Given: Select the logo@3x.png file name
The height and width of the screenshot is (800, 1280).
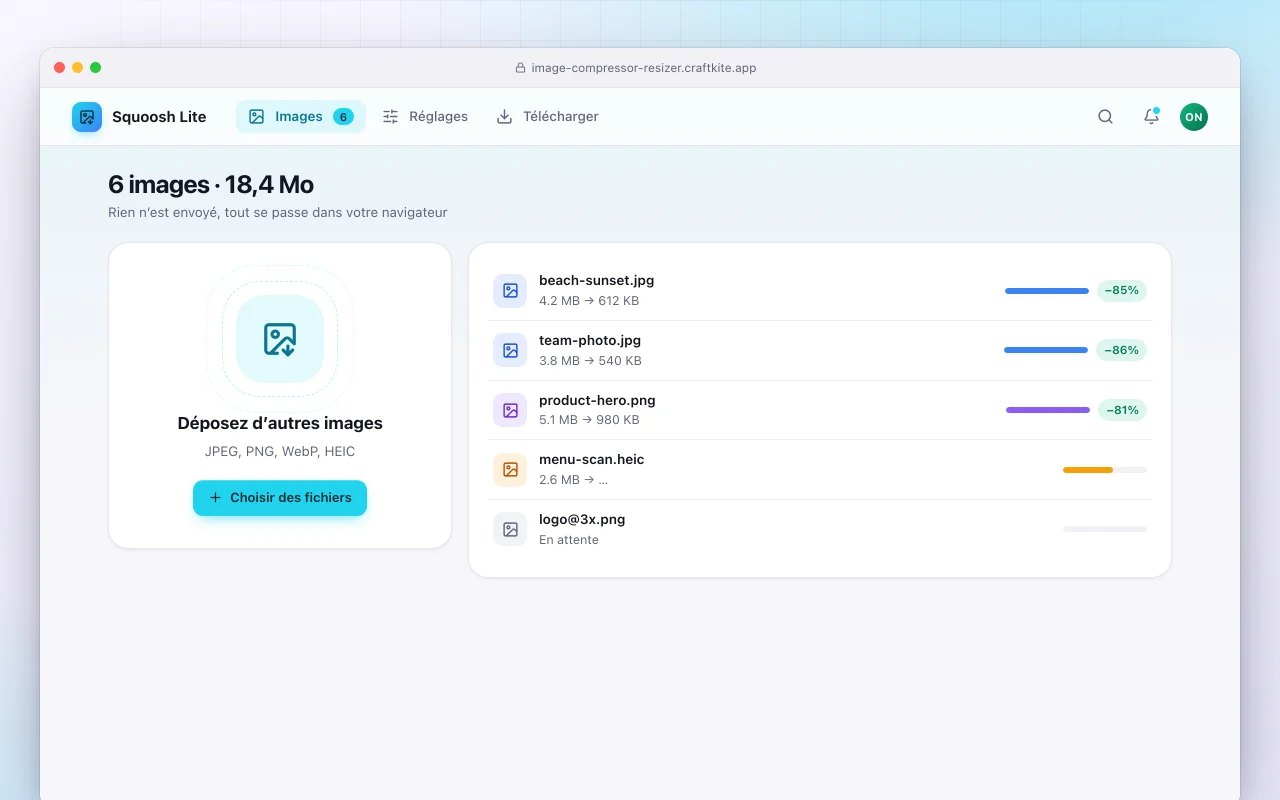Looking at the screenshot, I should [x=582, y=519].
